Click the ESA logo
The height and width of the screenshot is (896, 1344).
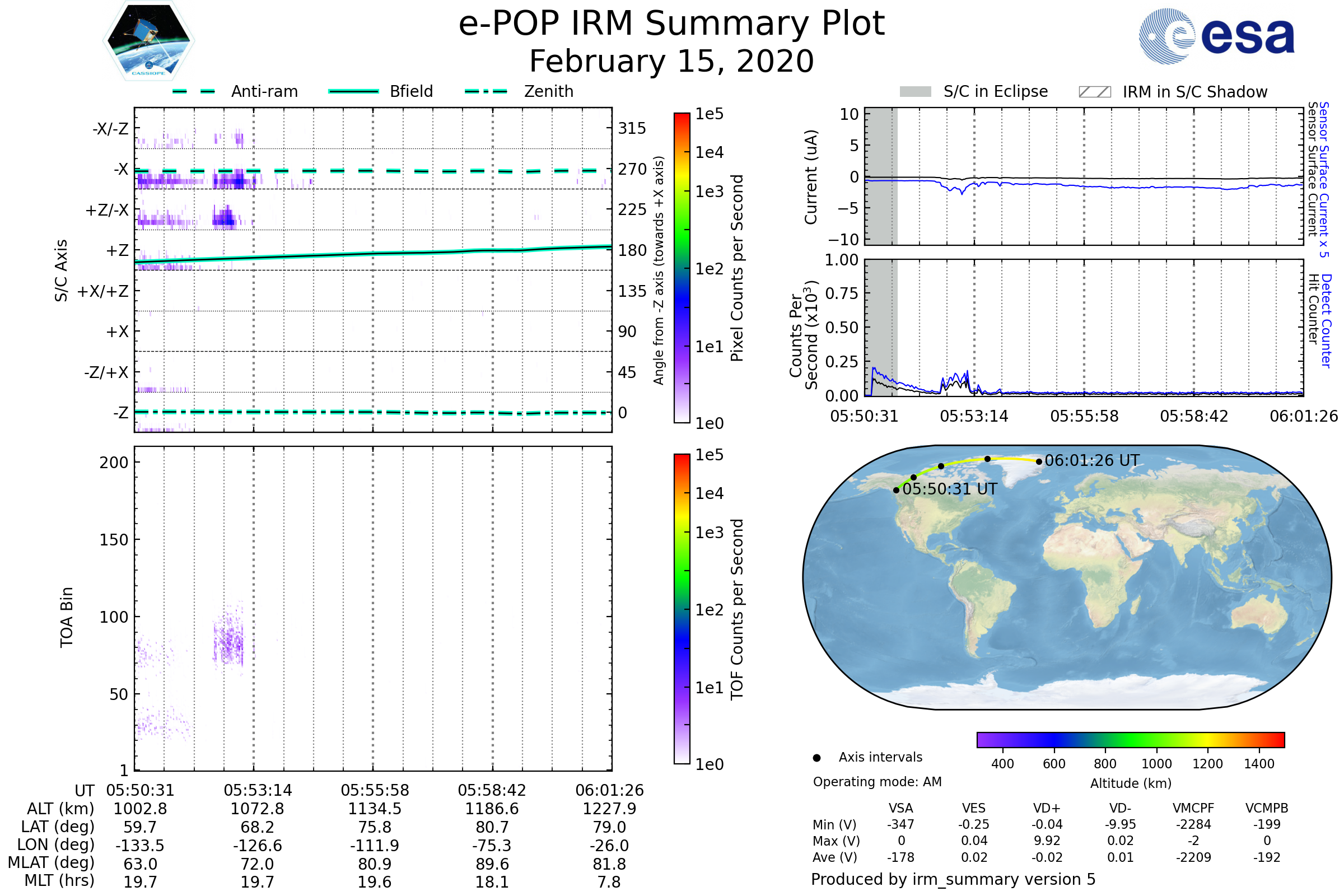[x=1217, y=35]
